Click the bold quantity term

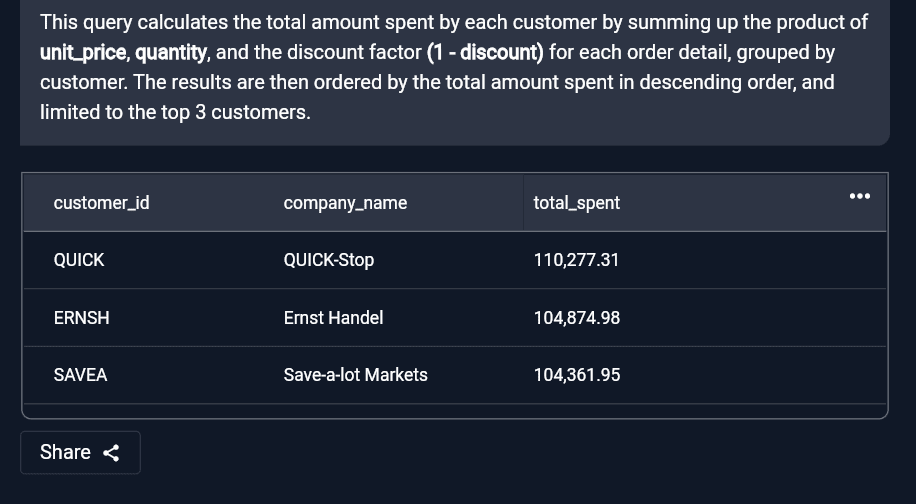pyautogui.click(x=171, y=52)
